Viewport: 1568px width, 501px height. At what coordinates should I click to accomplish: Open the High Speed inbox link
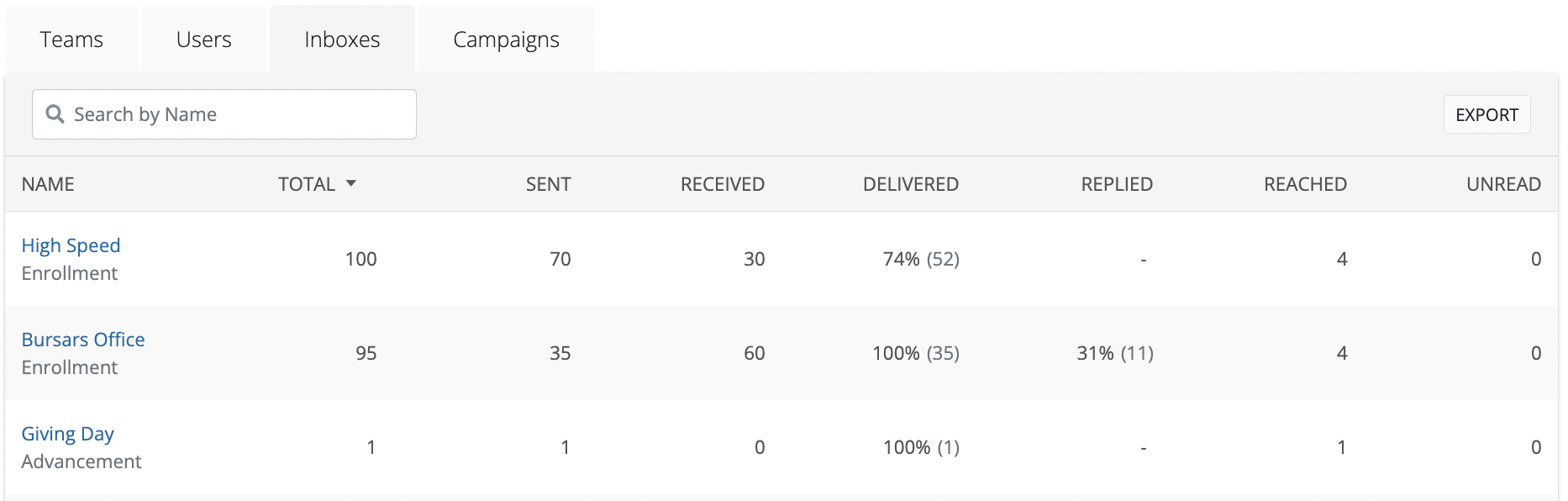pyautogui.click(x=71, y=245)
